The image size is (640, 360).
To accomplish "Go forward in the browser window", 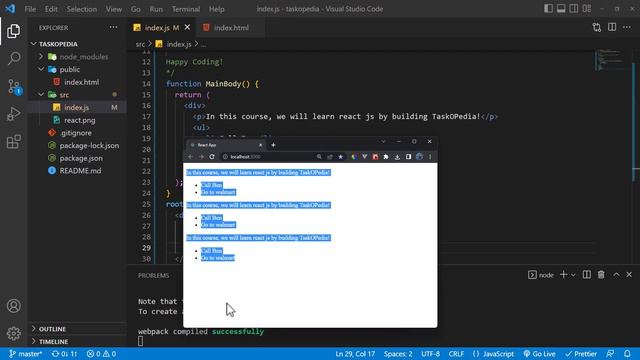I will pyautogui.click(x=201, y=157).
